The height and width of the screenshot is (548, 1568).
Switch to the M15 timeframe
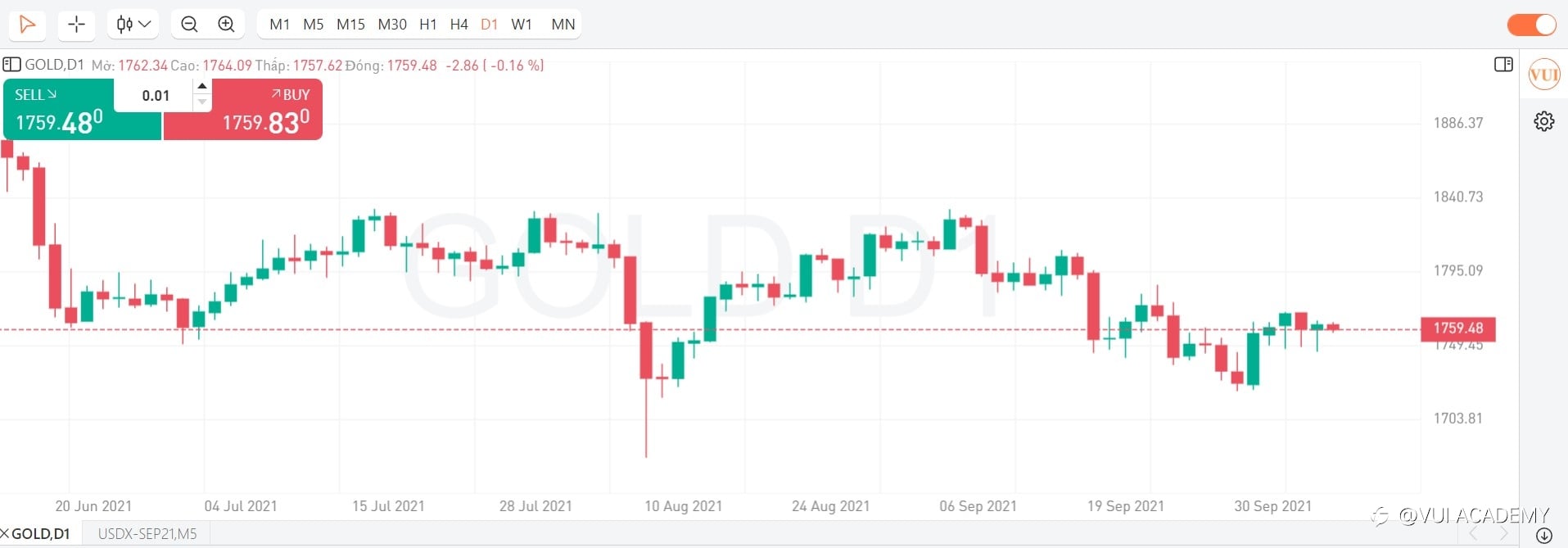pyautogui.click(x=350, y=25)
